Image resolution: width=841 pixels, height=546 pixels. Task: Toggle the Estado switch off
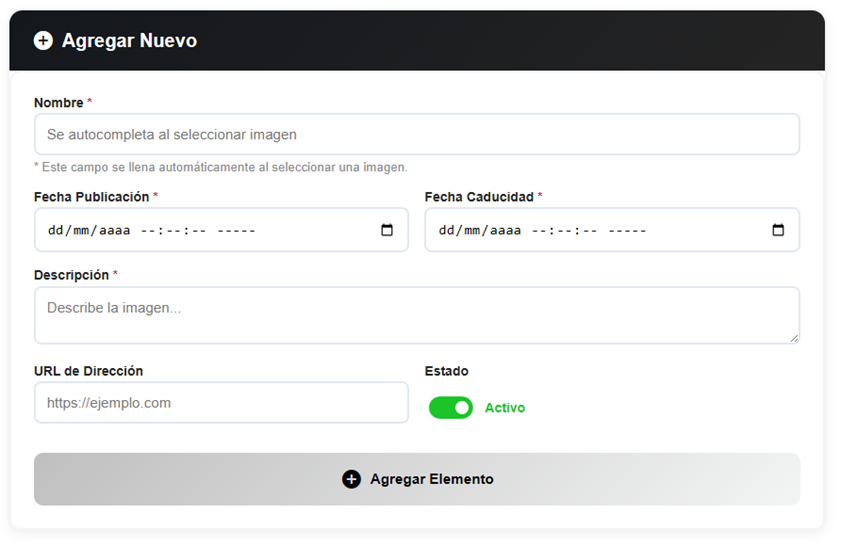[x=450, y=408]
